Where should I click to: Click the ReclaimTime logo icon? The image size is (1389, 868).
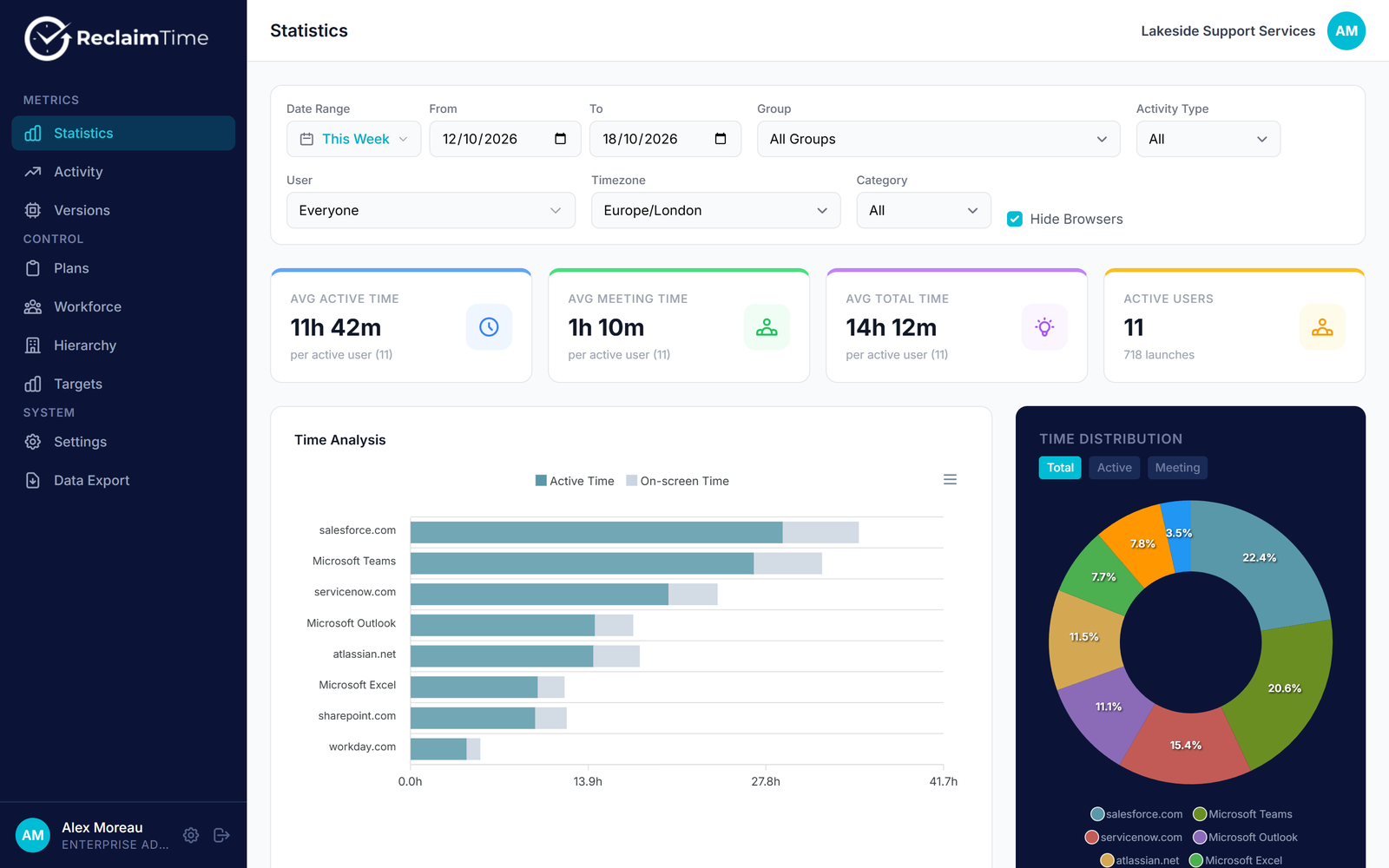pyautogui.click(x=47, y=38)
